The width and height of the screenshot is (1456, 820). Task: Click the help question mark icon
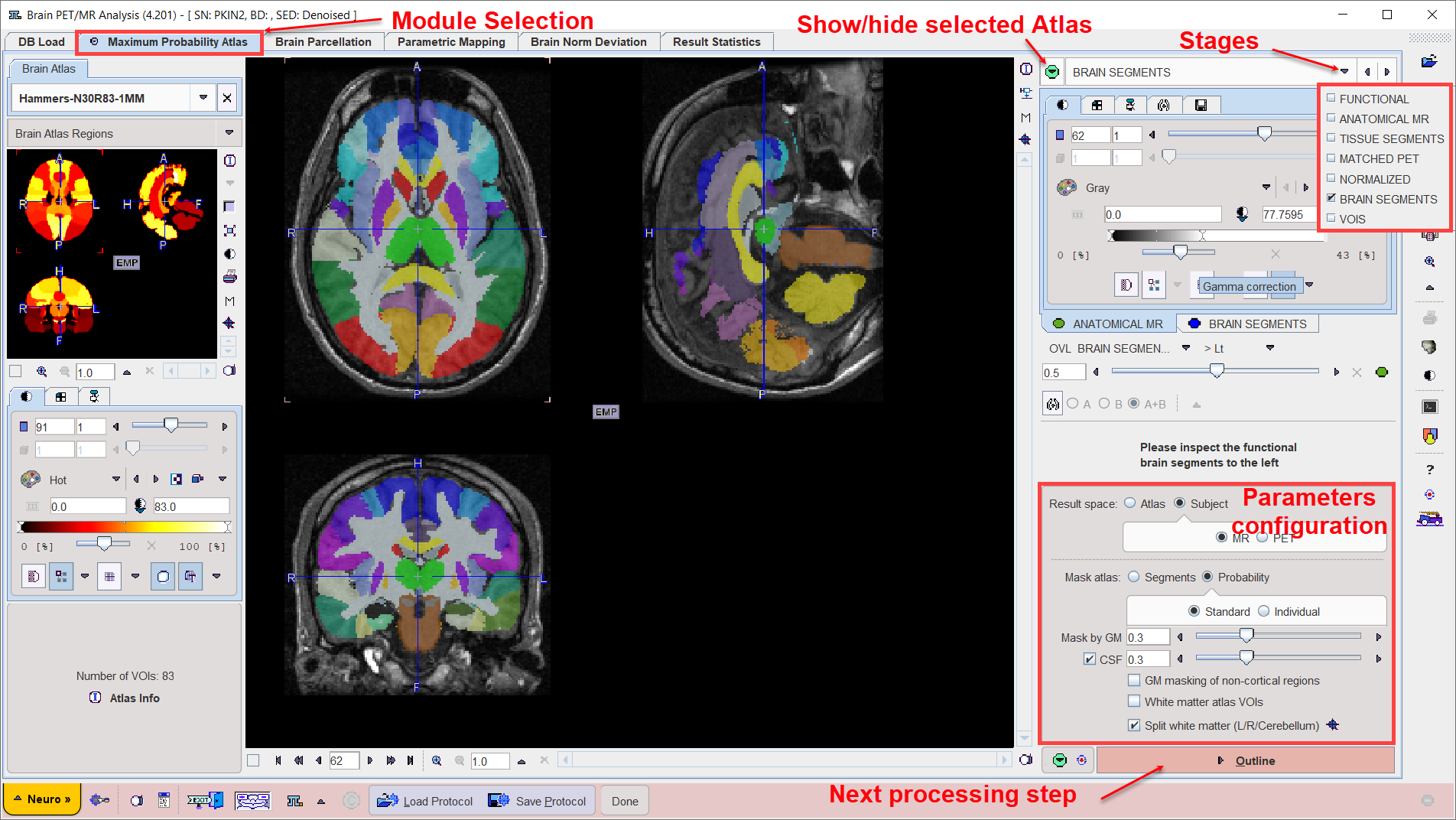click(x=1429, y=470)
